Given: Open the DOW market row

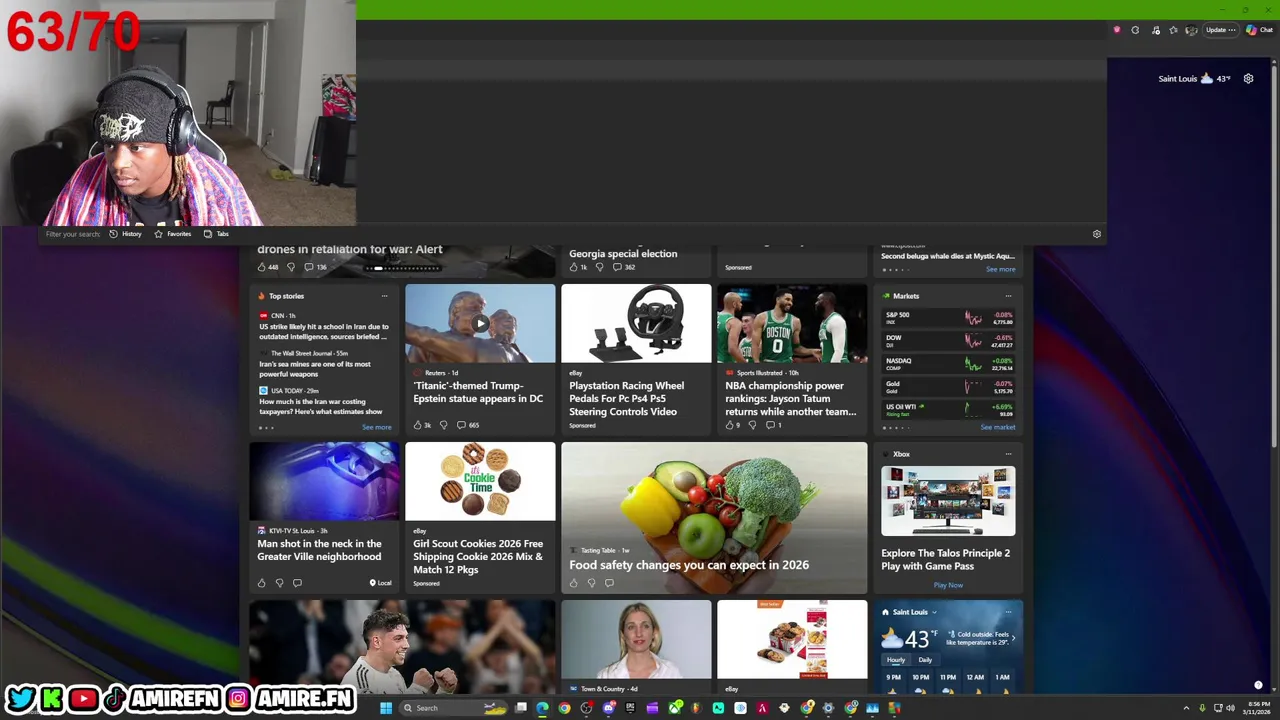Looking at the screenshot, I should click(x=948, y=341).
